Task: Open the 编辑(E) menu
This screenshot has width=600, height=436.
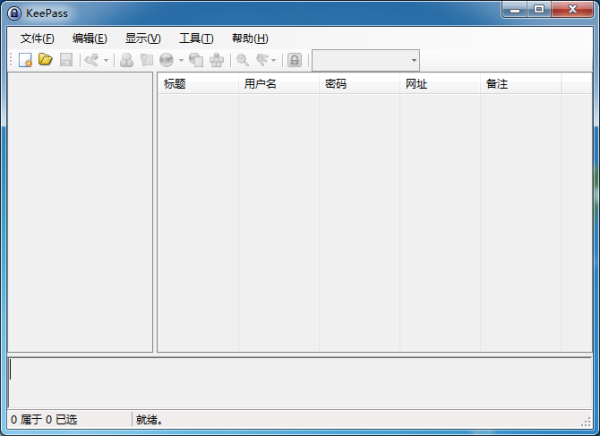Action: (90, 38)
